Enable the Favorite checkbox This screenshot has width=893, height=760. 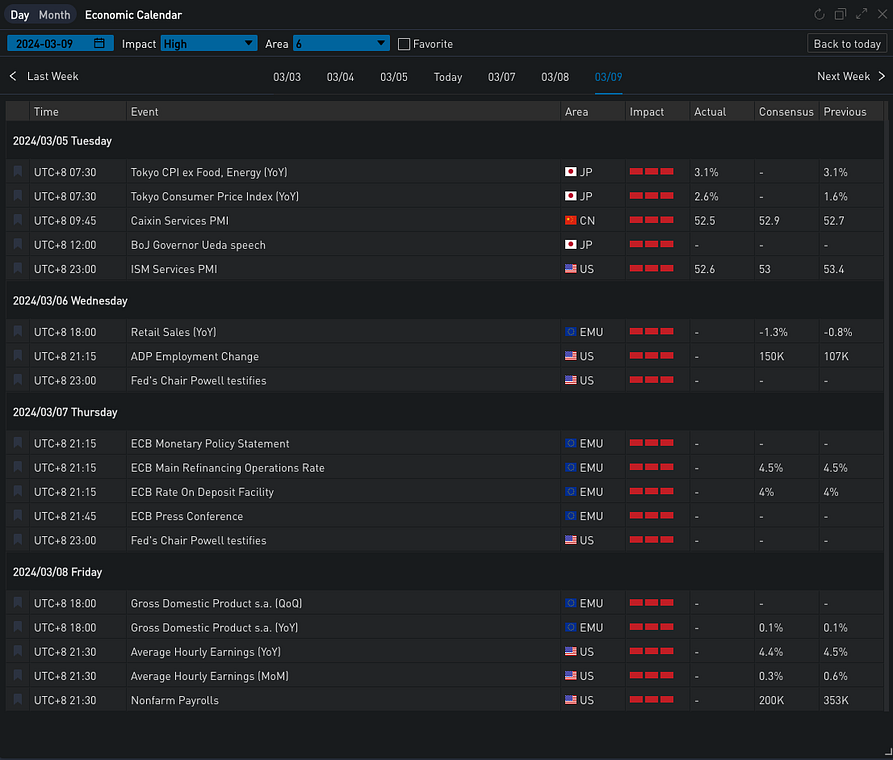click(x=404, y=44)
